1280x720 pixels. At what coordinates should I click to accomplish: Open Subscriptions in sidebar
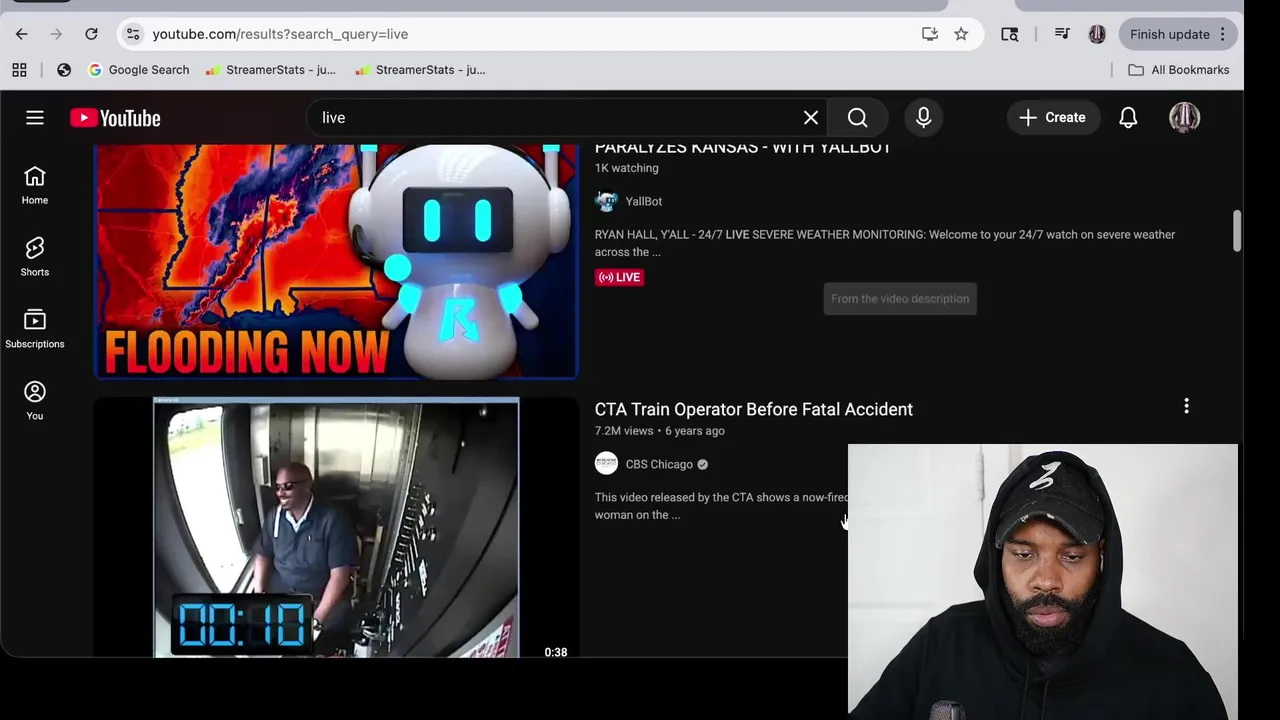[x=35, y=329]
